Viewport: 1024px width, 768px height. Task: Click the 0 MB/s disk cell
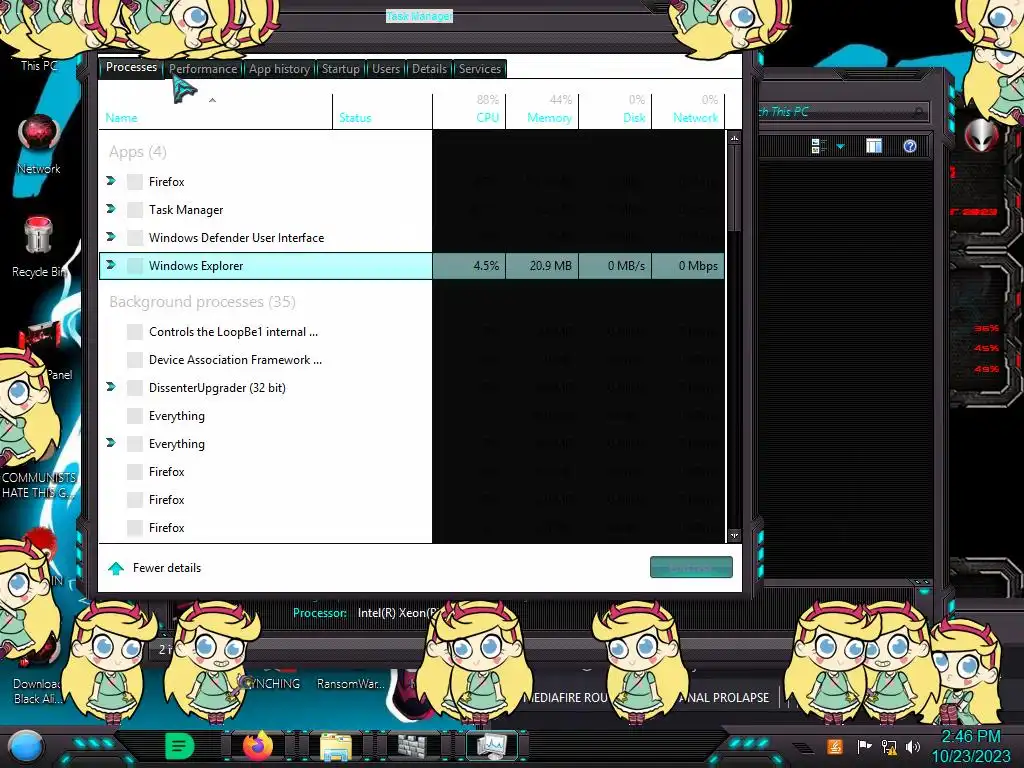click(x=615, y=266)
